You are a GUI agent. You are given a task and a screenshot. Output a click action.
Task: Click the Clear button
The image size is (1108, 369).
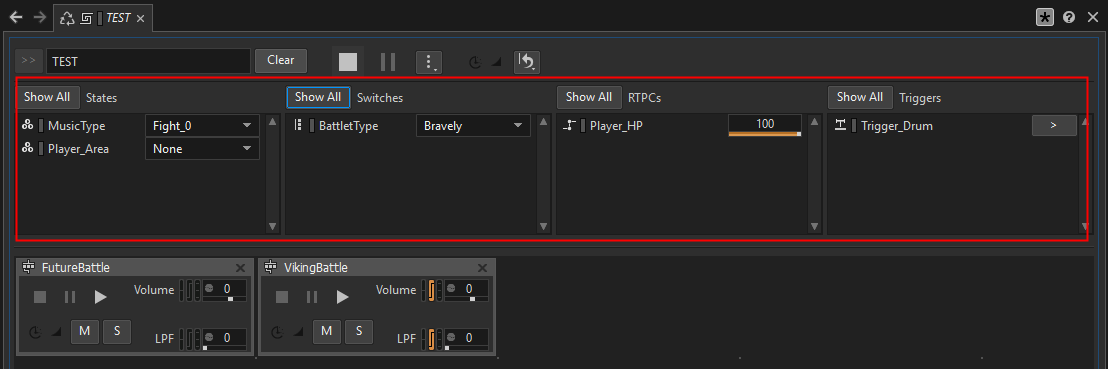click(x=281, y=61)
